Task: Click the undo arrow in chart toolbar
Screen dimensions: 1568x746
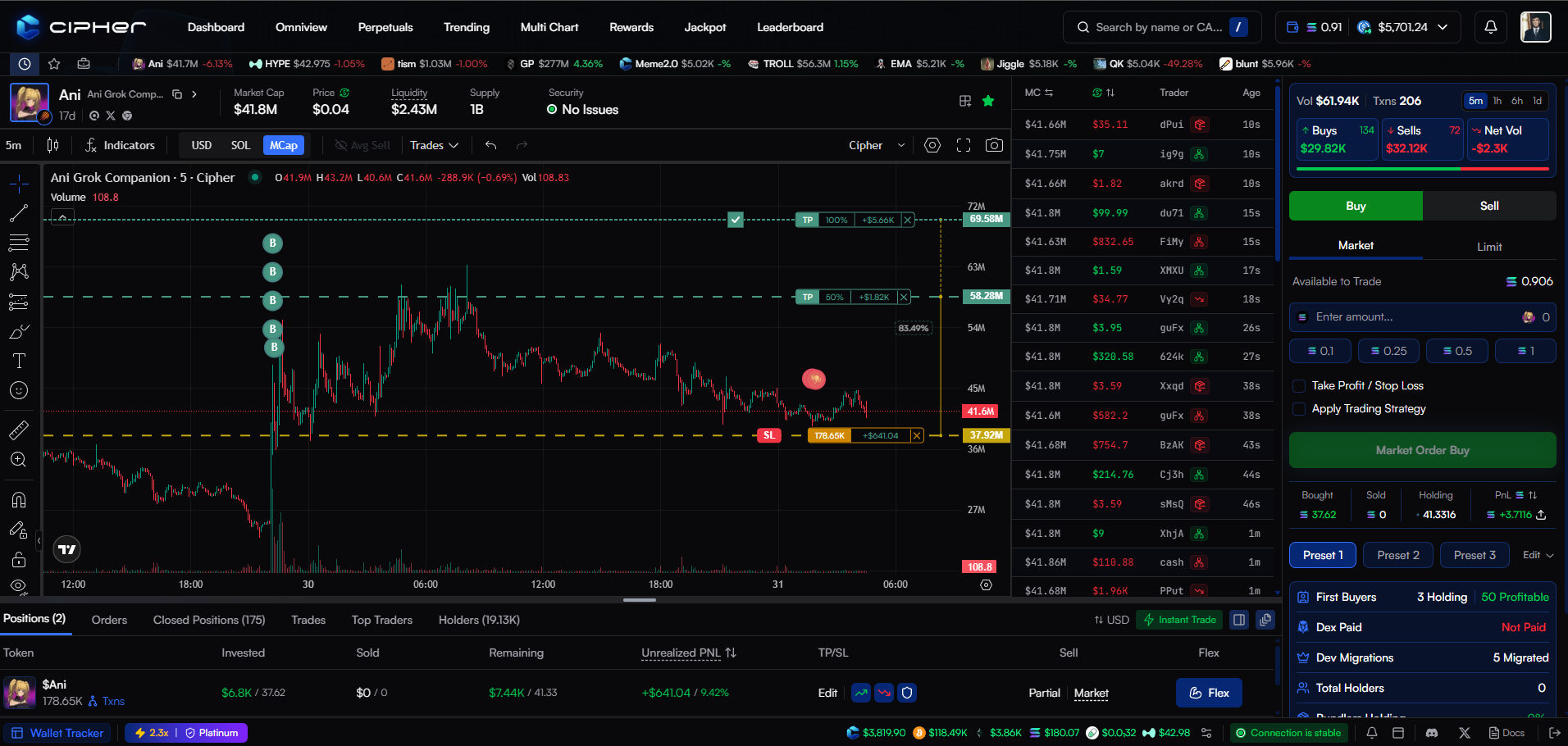Action: coord(490,145)
